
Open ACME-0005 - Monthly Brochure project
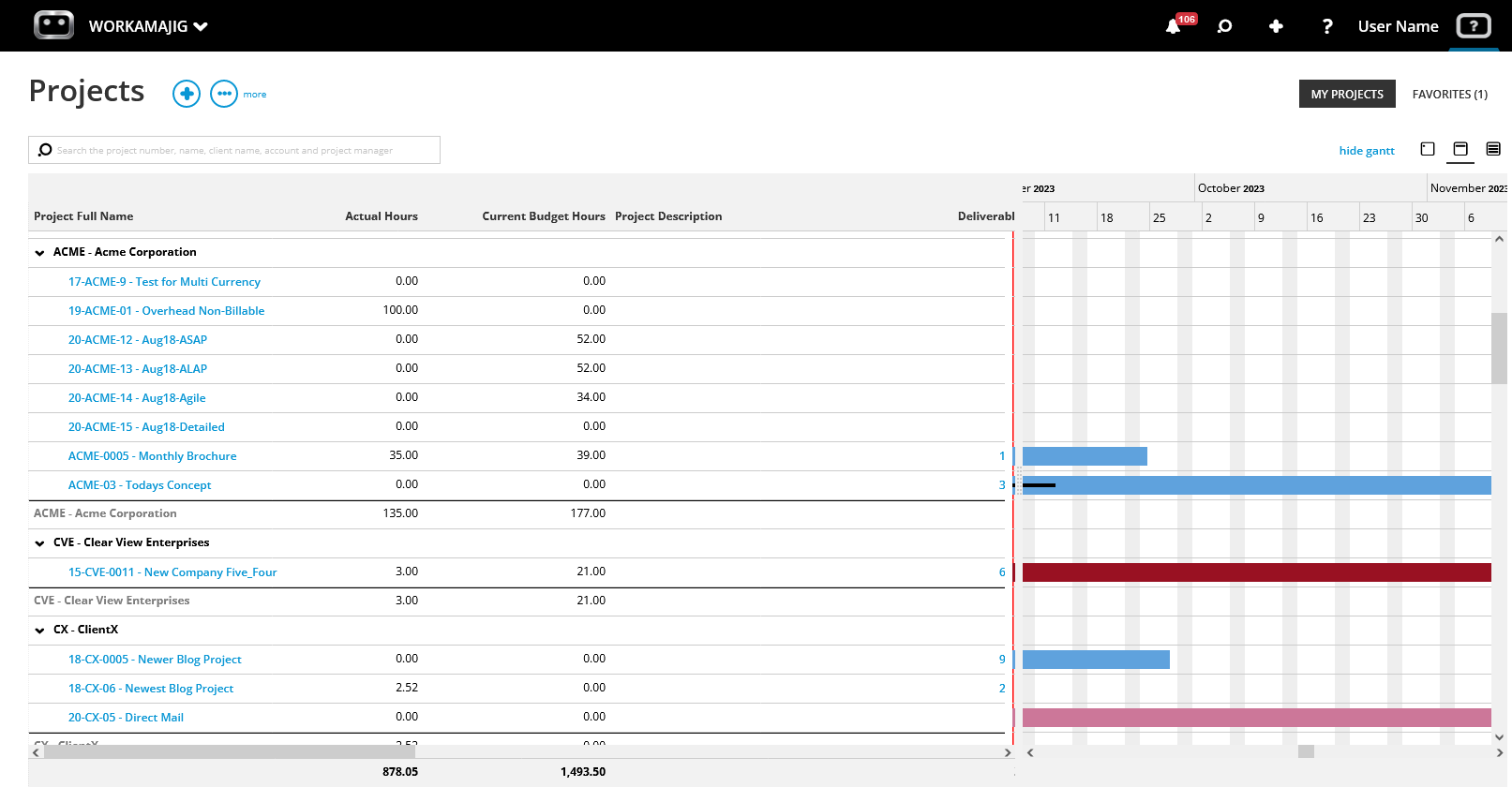tap(152, 456)
